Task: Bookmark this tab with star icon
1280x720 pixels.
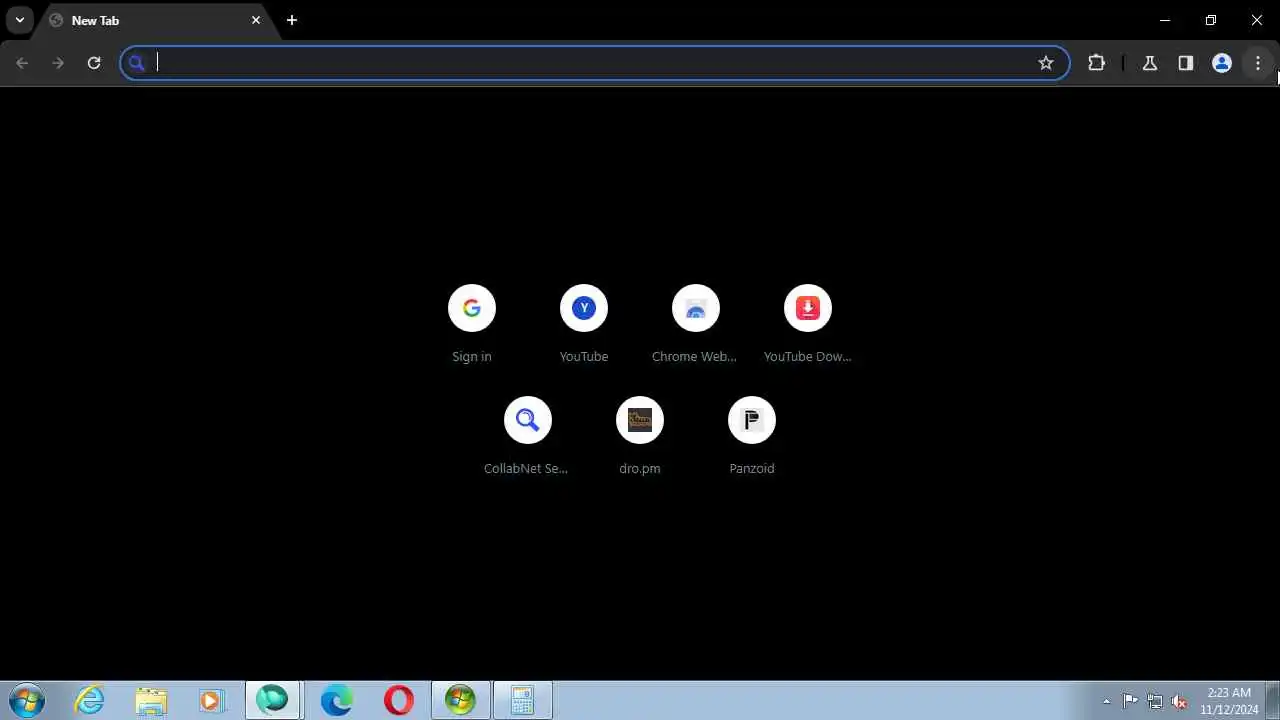Action: point(1046,63)
